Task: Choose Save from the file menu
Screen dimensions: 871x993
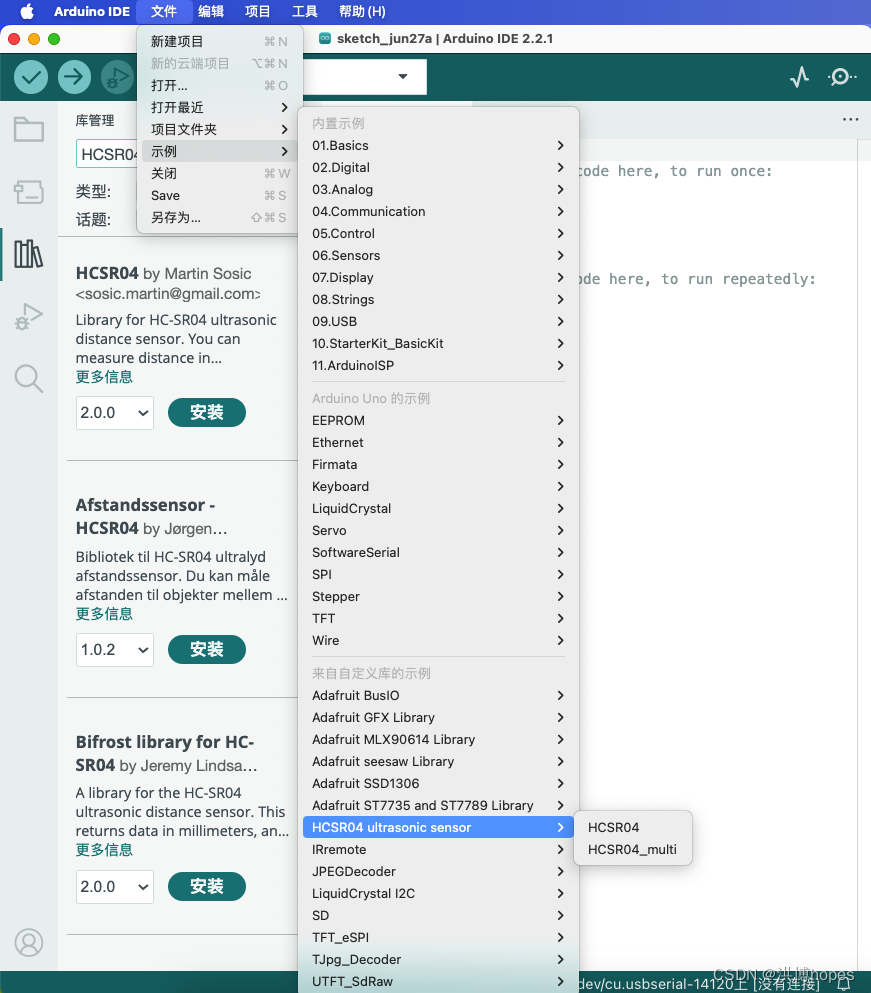Action: [219, 196]
